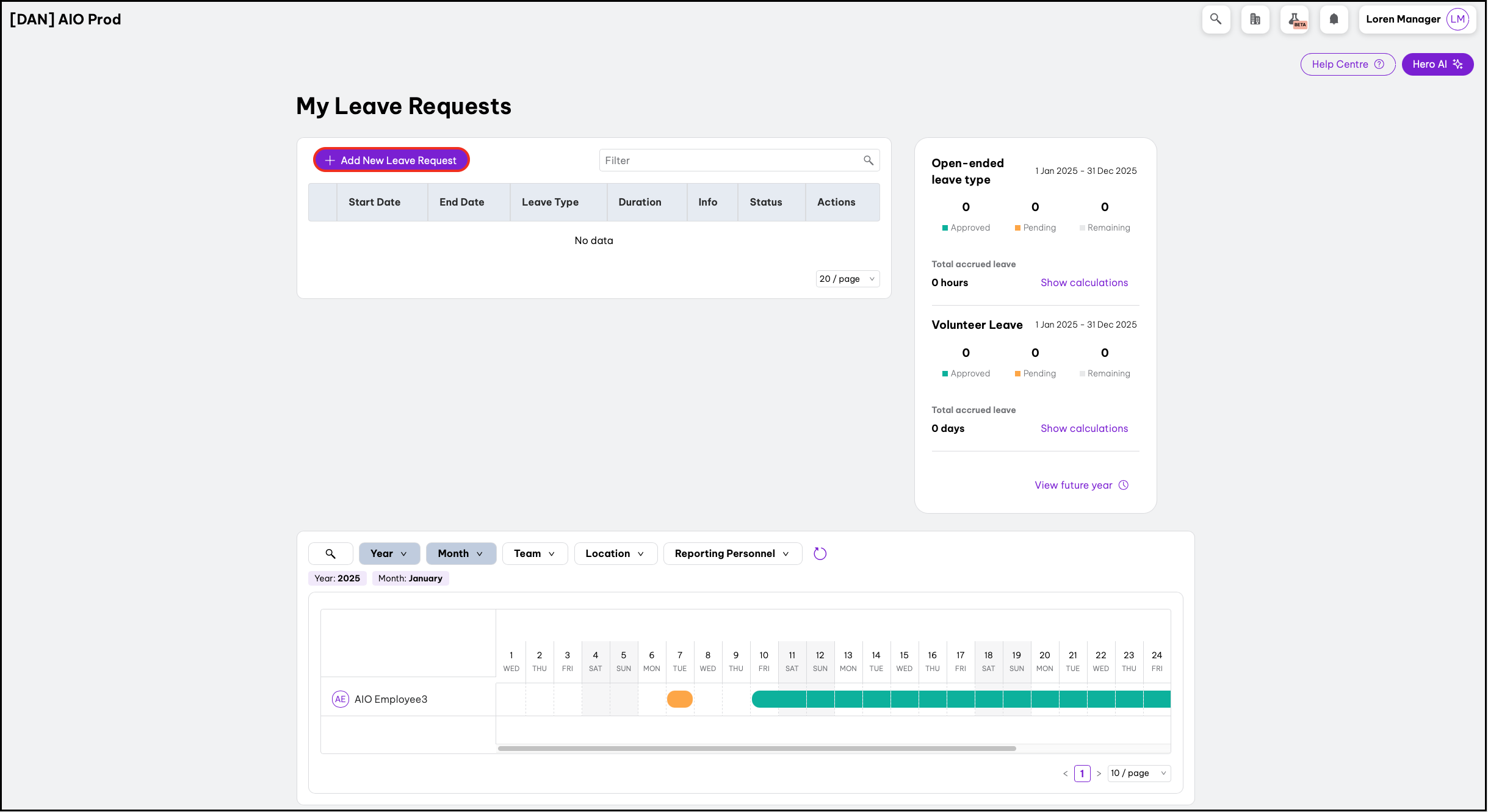Open the Location filter dropdown
This screenshot has width=1488, height=812.
point(615,553)
